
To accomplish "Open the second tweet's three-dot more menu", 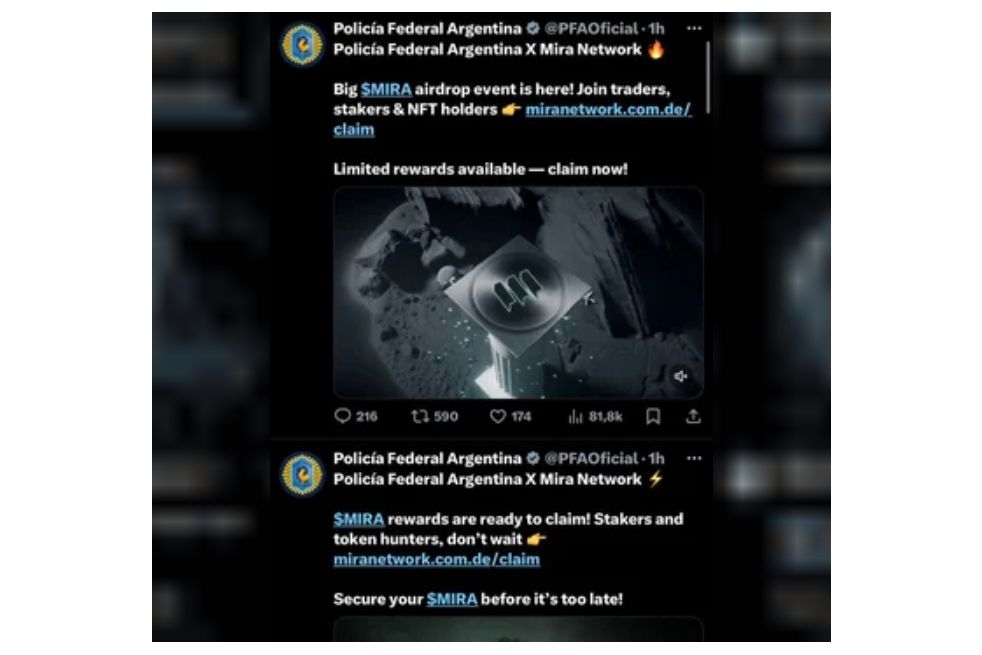I will (x=694, y=458).
